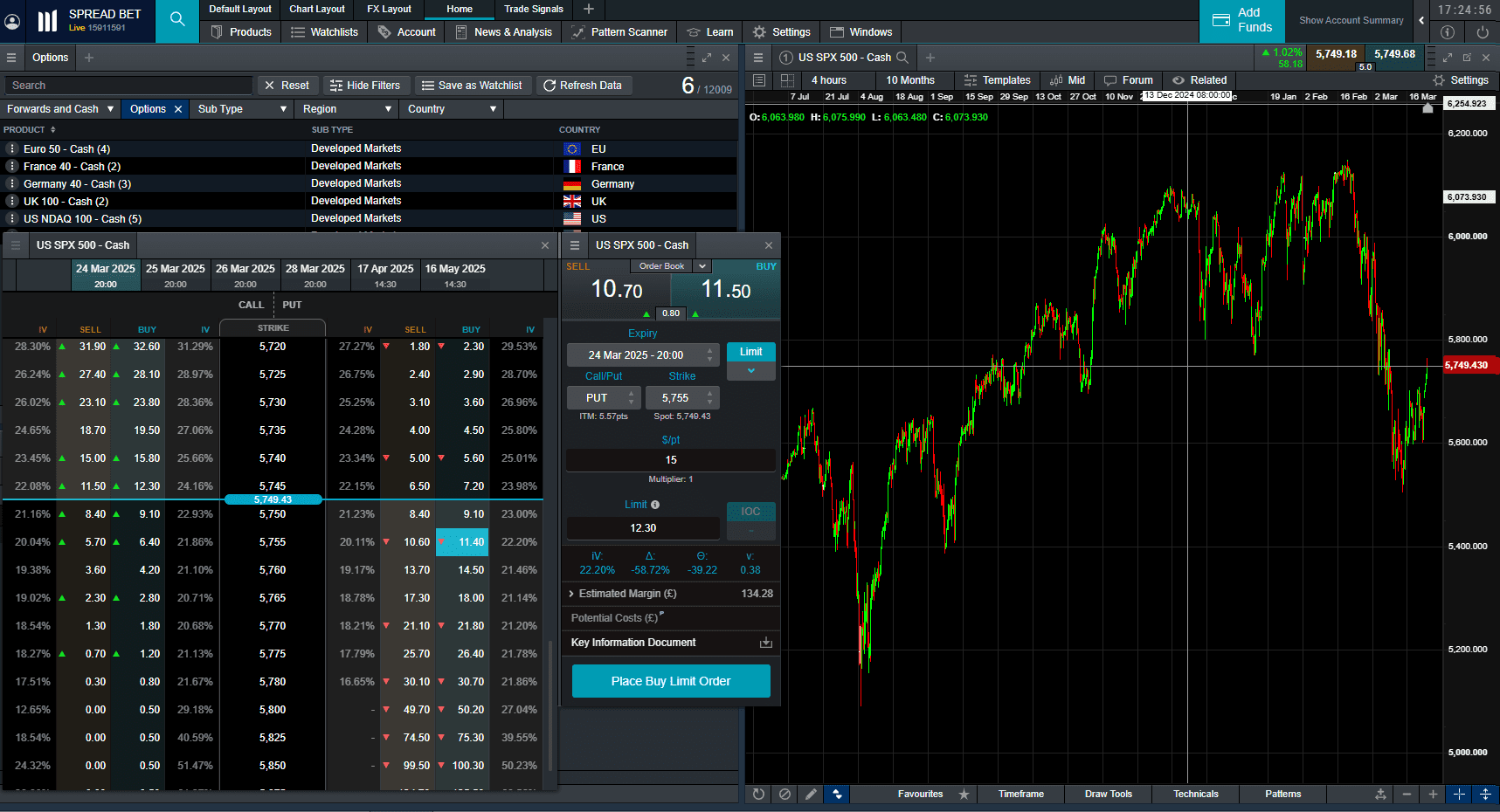Click the chart reload/refresh icon at bottom left of chart
1500x812 pixels.
coord(757,794)
